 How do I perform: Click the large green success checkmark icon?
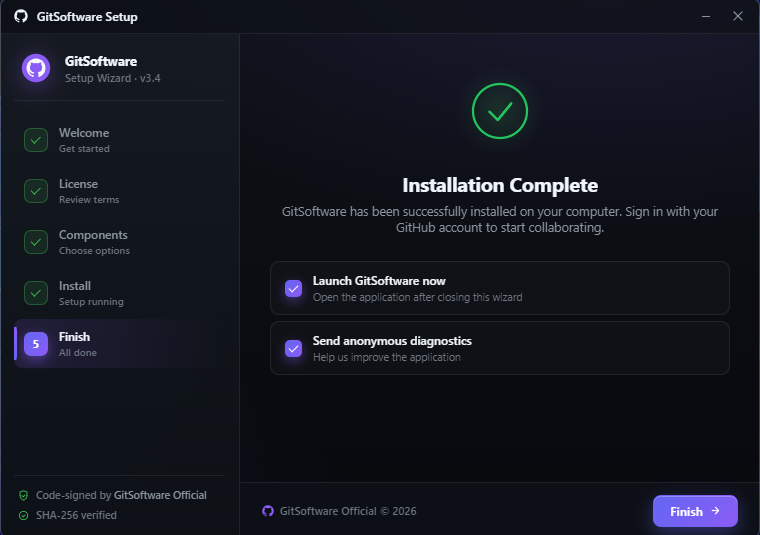click(x=500, y=111)
